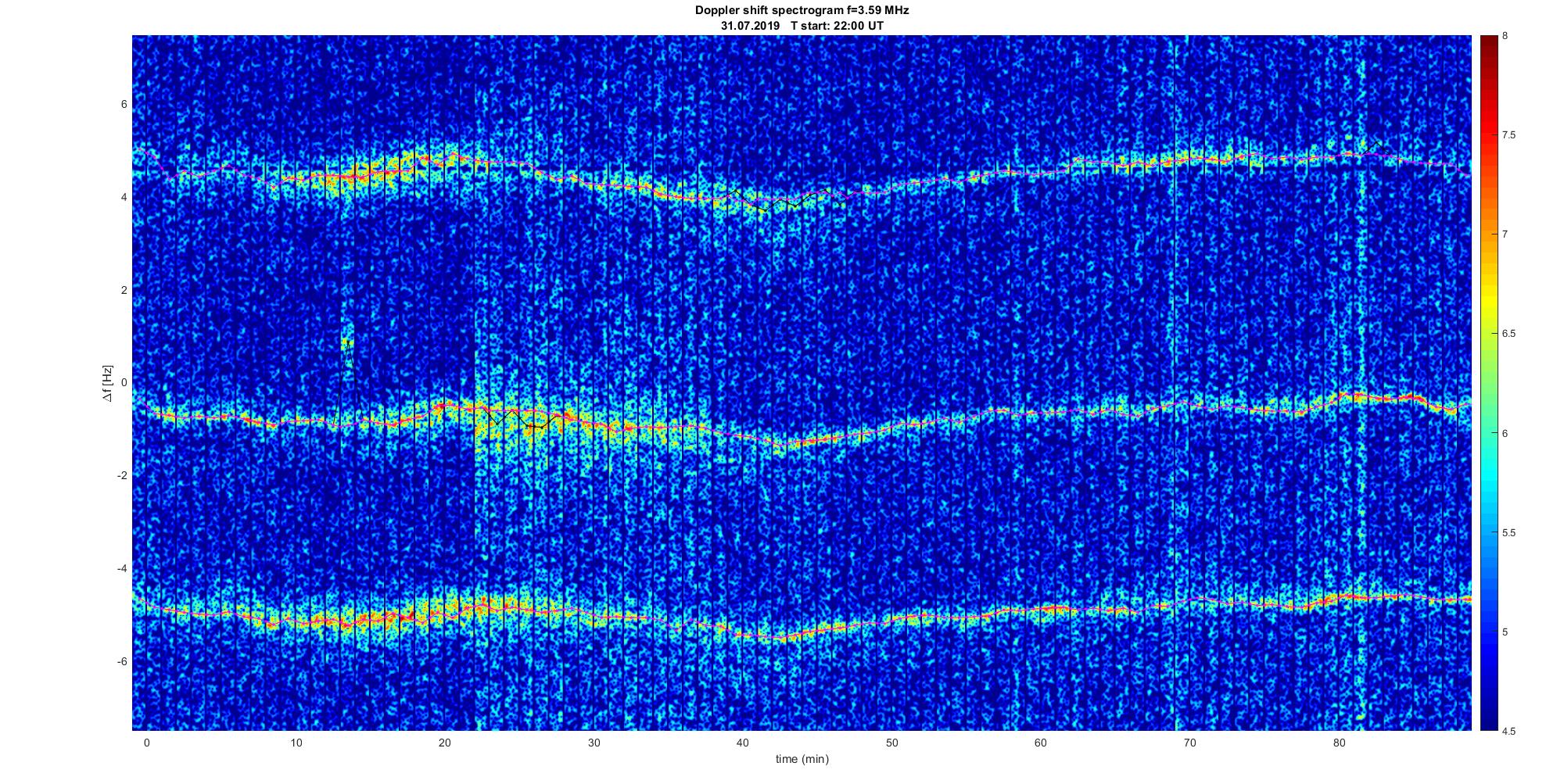Click the colorbar tick label '6.5'
The height and width of the screenshot is (784, 1564).
point(1508,334)
